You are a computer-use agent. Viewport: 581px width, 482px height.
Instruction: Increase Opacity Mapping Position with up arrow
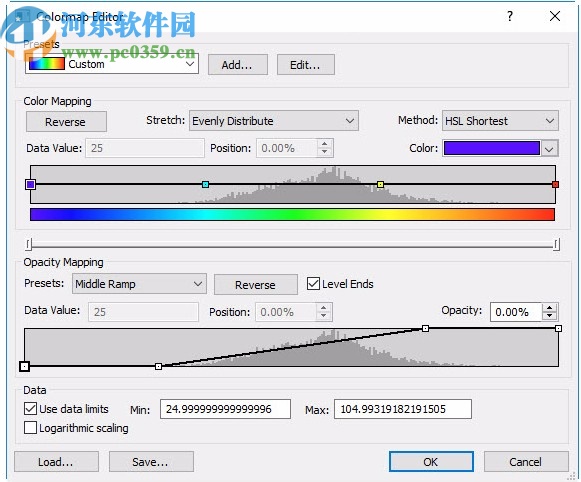324,308
